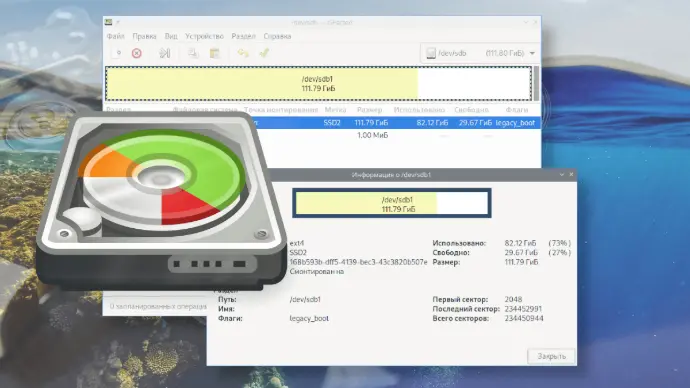690x388 pixels.
Task: Click the paste partition toolbar icon
Action: coord(214,53)
